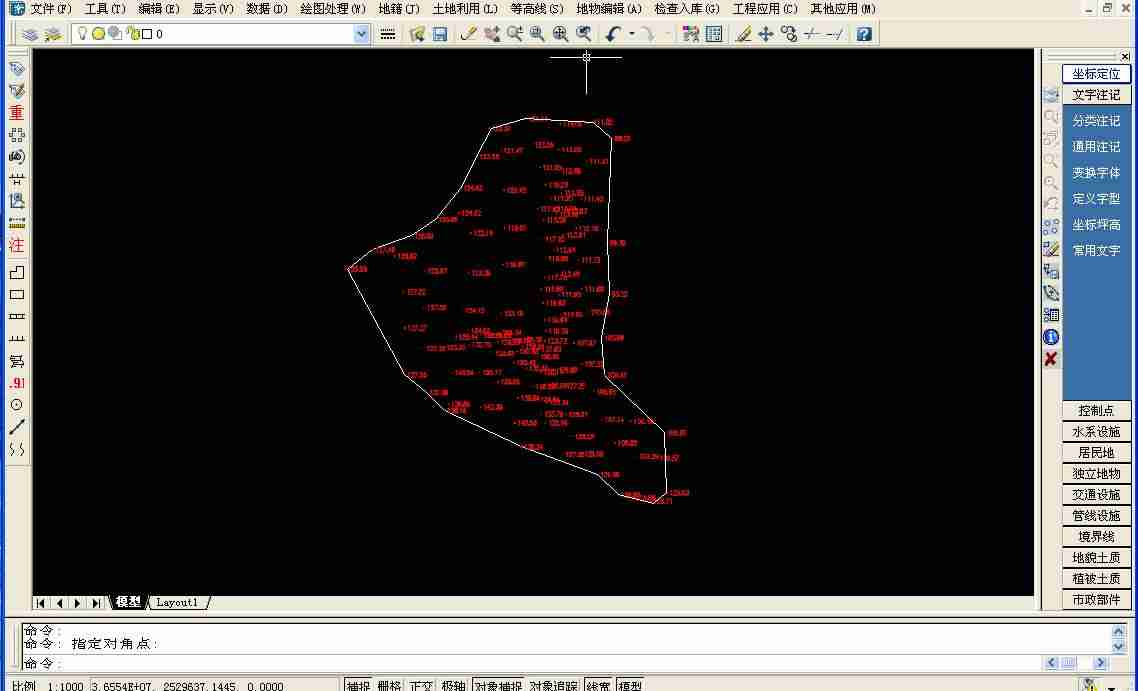Switch to the Layout1 tab
The height and width of the screenshot is (691, 1138).
coord(177,602)
